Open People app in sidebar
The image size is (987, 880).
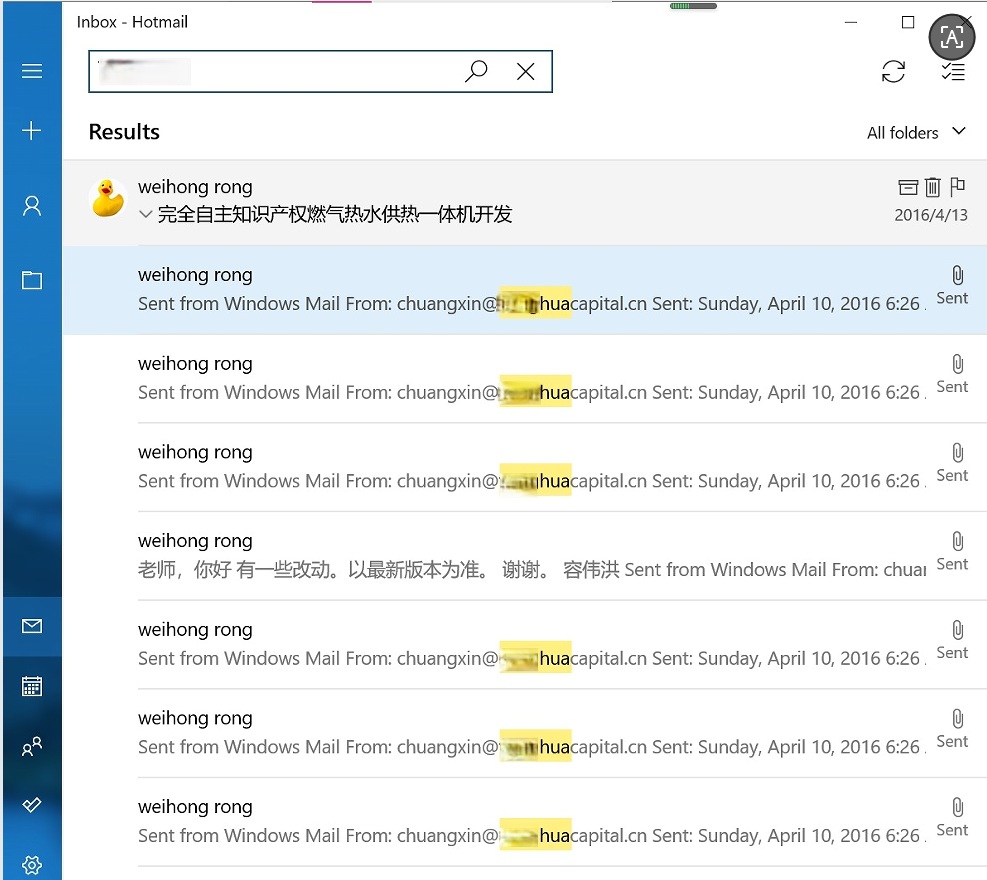(x=32, y=746)
